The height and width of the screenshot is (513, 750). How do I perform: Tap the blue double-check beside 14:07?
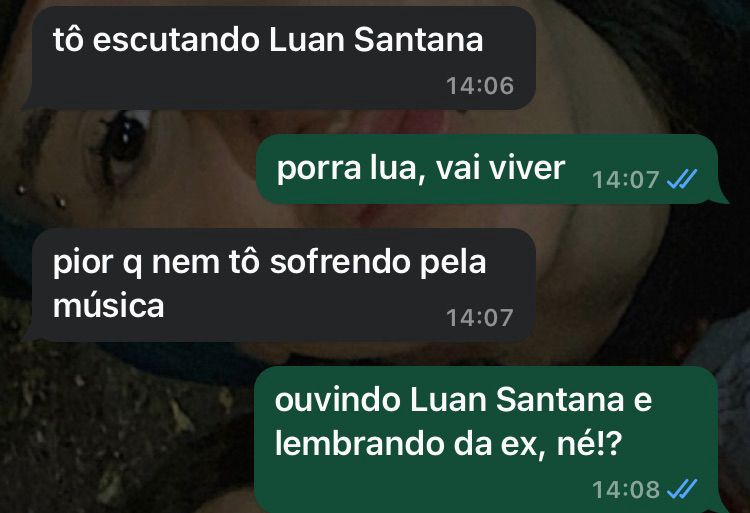coord(683,179)
